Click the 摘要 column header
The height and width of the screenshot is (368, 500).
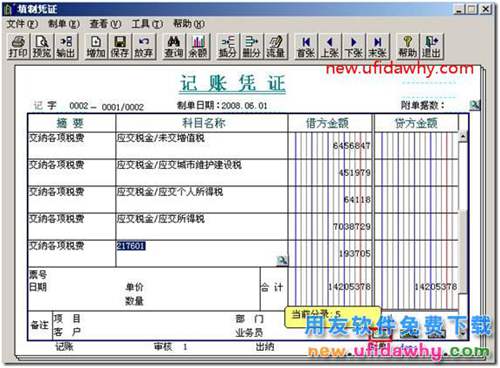pos(72,123)
